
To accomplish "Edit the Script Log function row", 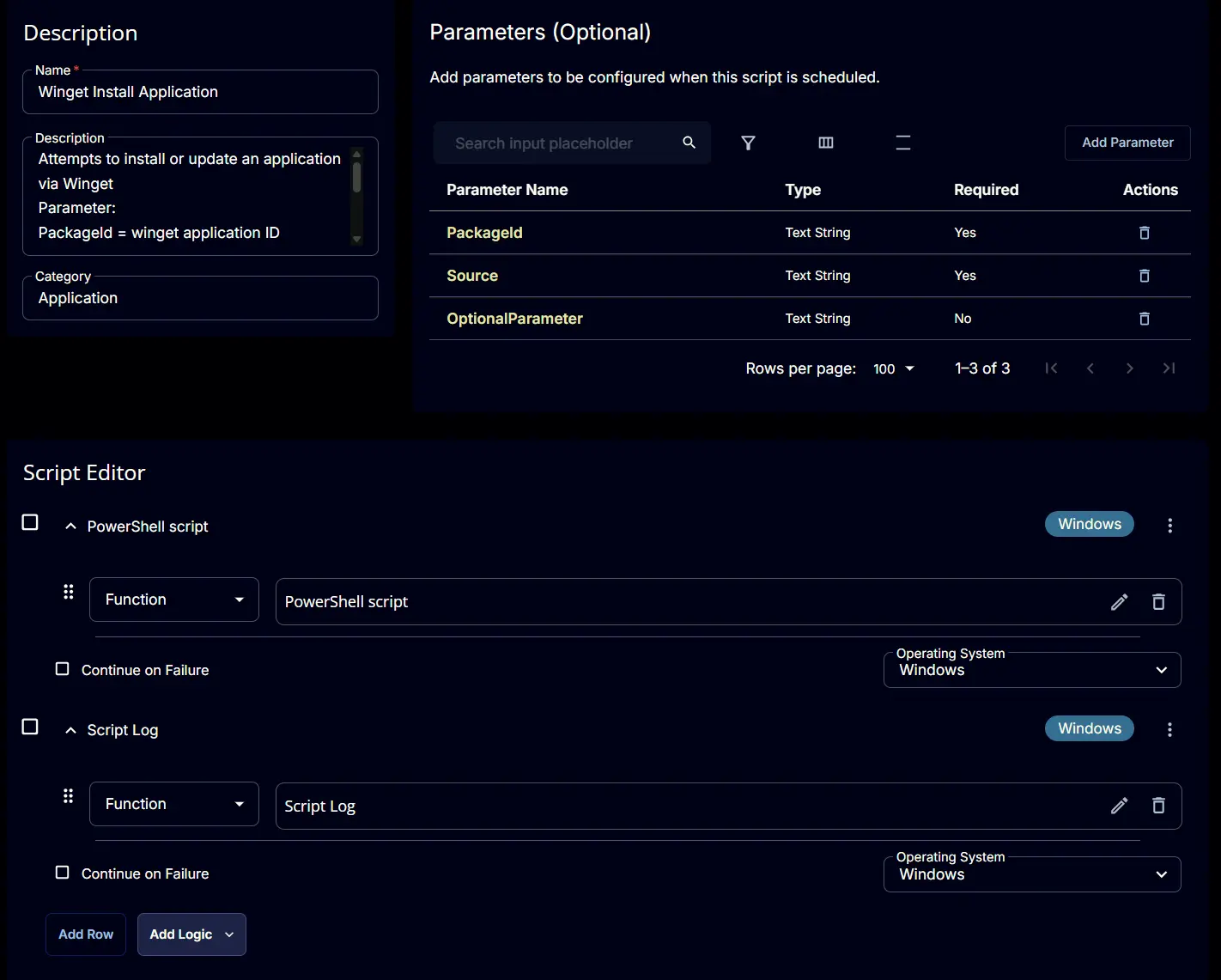I will click(1119, 806).
